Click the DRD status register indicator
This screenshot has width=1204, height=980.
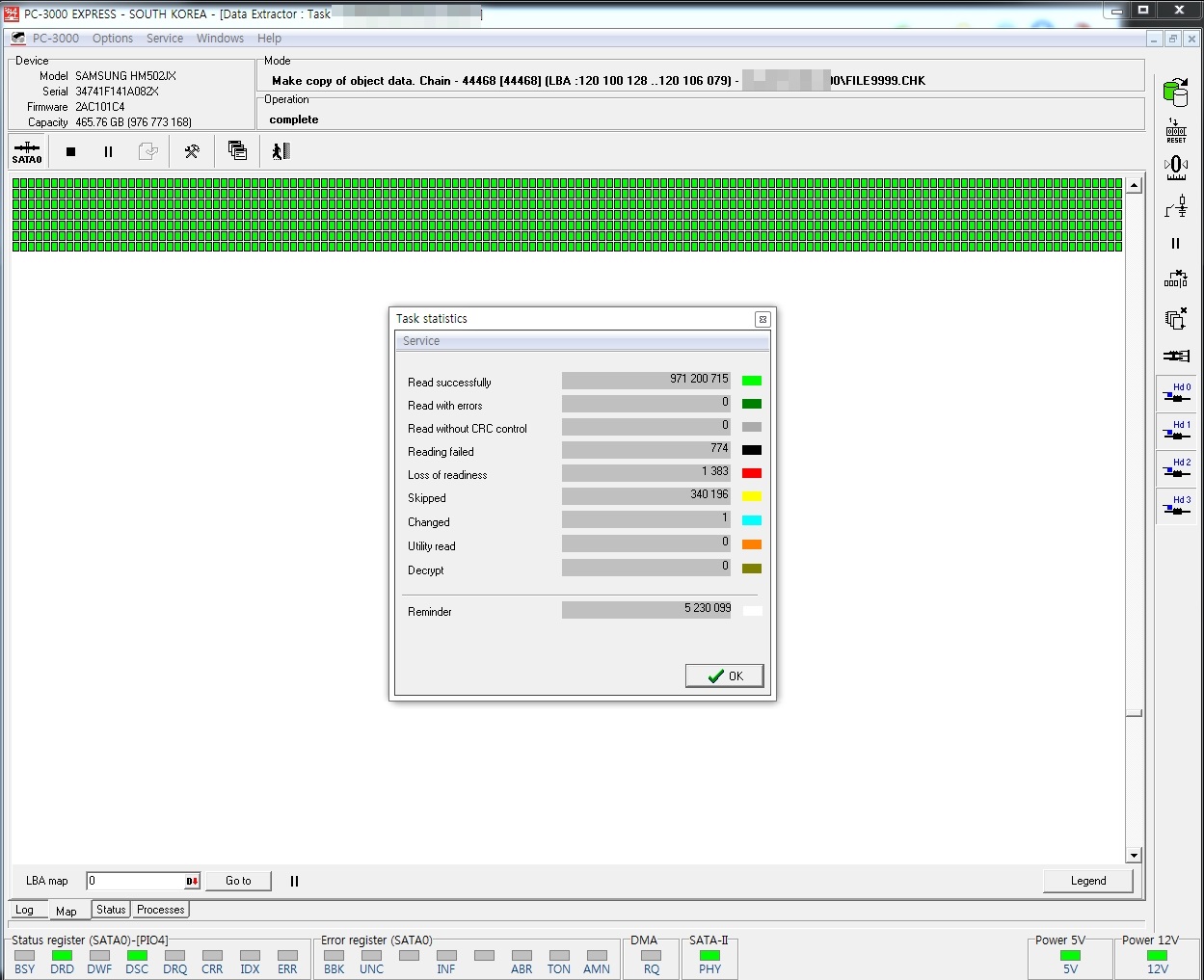[62, 956]
